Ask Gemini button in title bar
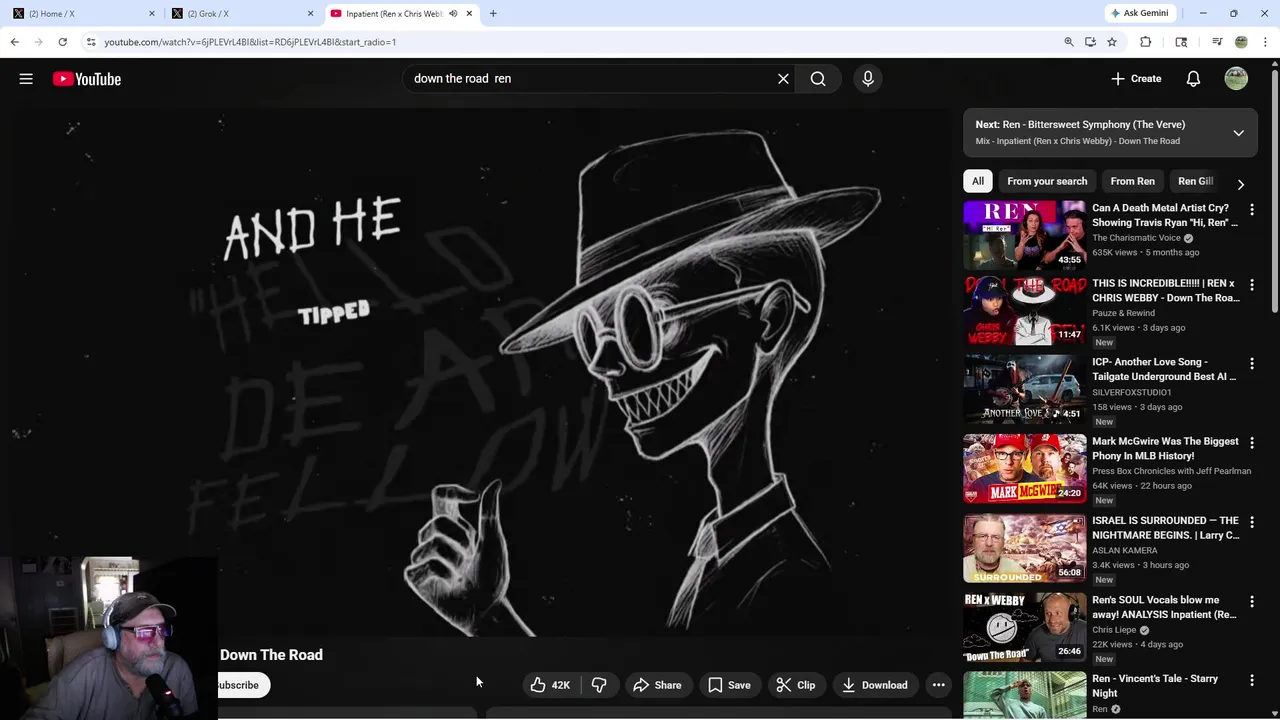This screenshot has height=720, width=1280. [x=1140, y=13]
